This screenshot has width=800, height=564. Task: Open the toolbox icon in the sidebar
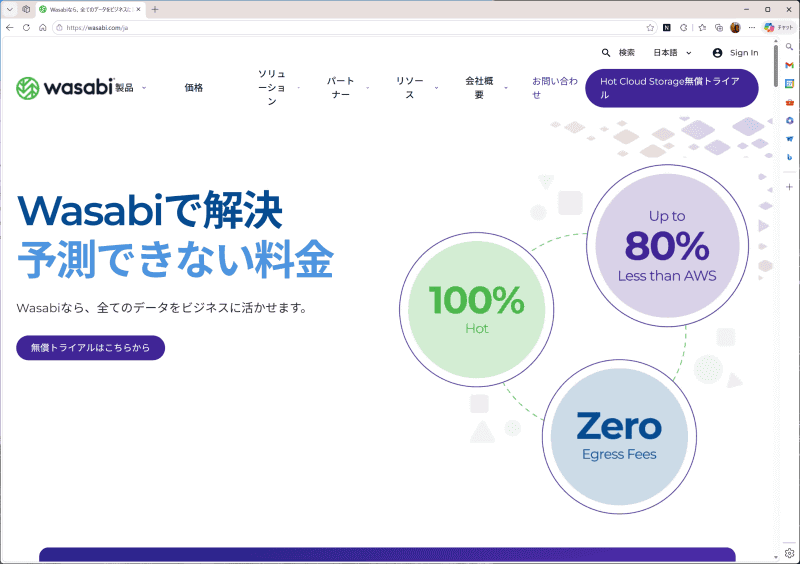pyautogui.click(x=789, y=102)
